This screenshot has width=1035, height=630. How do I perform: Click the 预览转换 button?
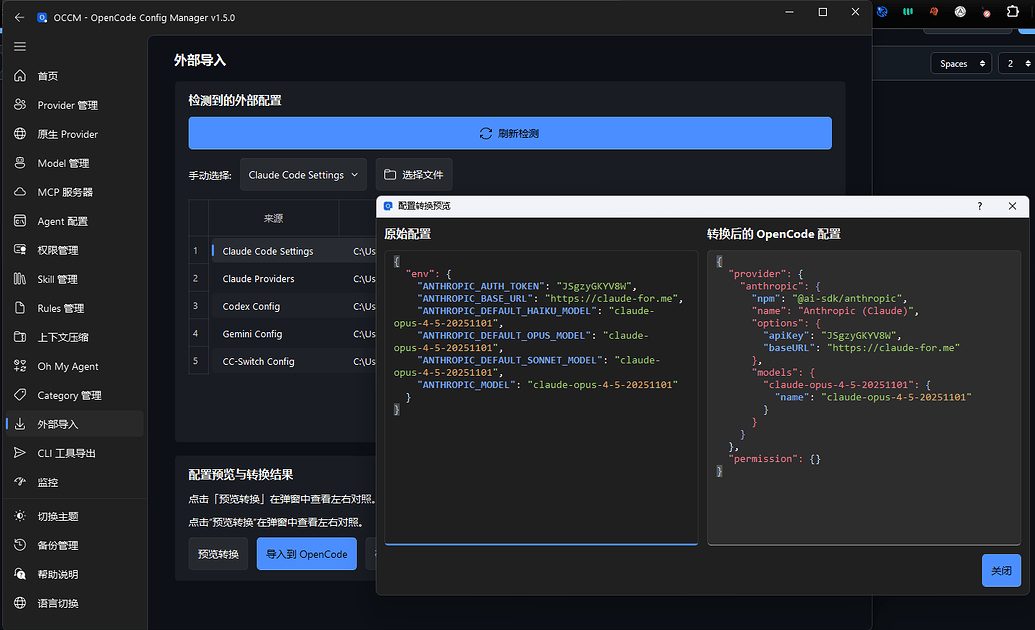pos(218,554)
